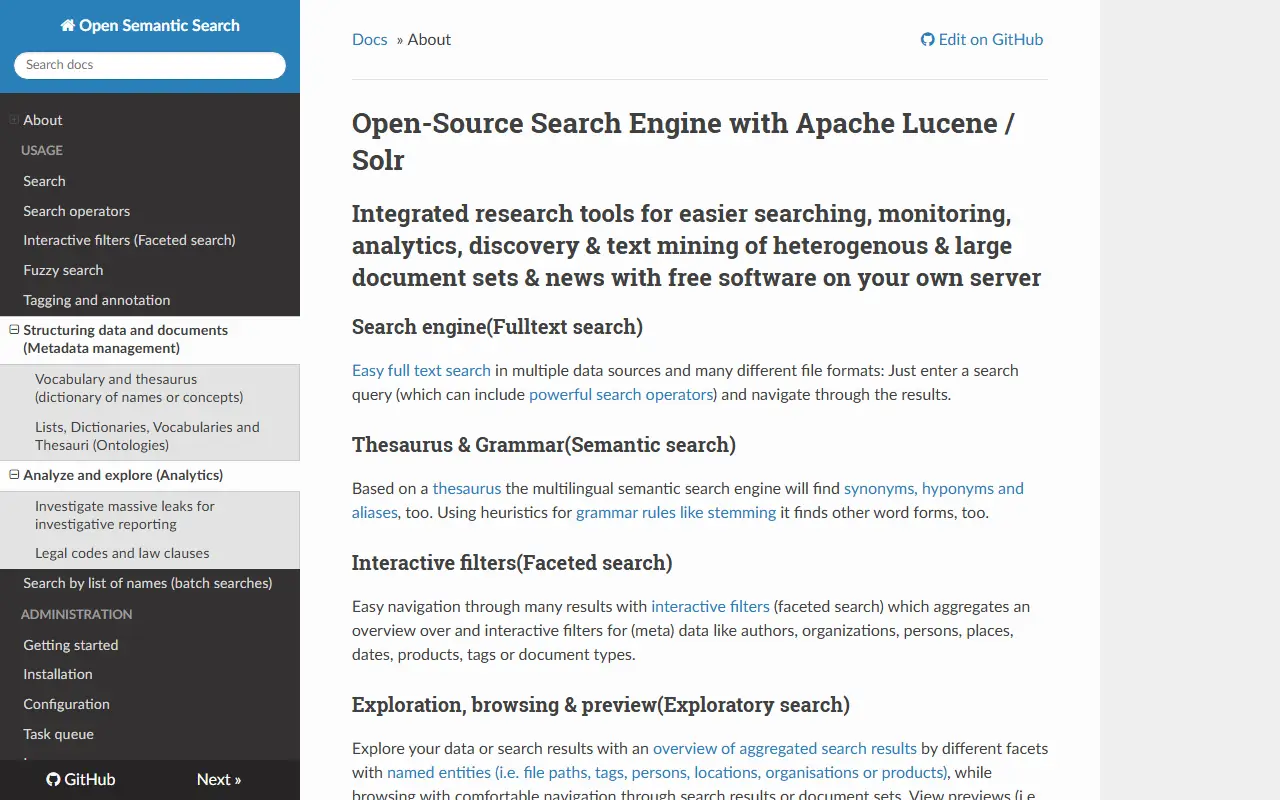Click heading Exploration, browsing & preview
The height and width of the screenshot is (800, 1280).
tap(601, 705)
